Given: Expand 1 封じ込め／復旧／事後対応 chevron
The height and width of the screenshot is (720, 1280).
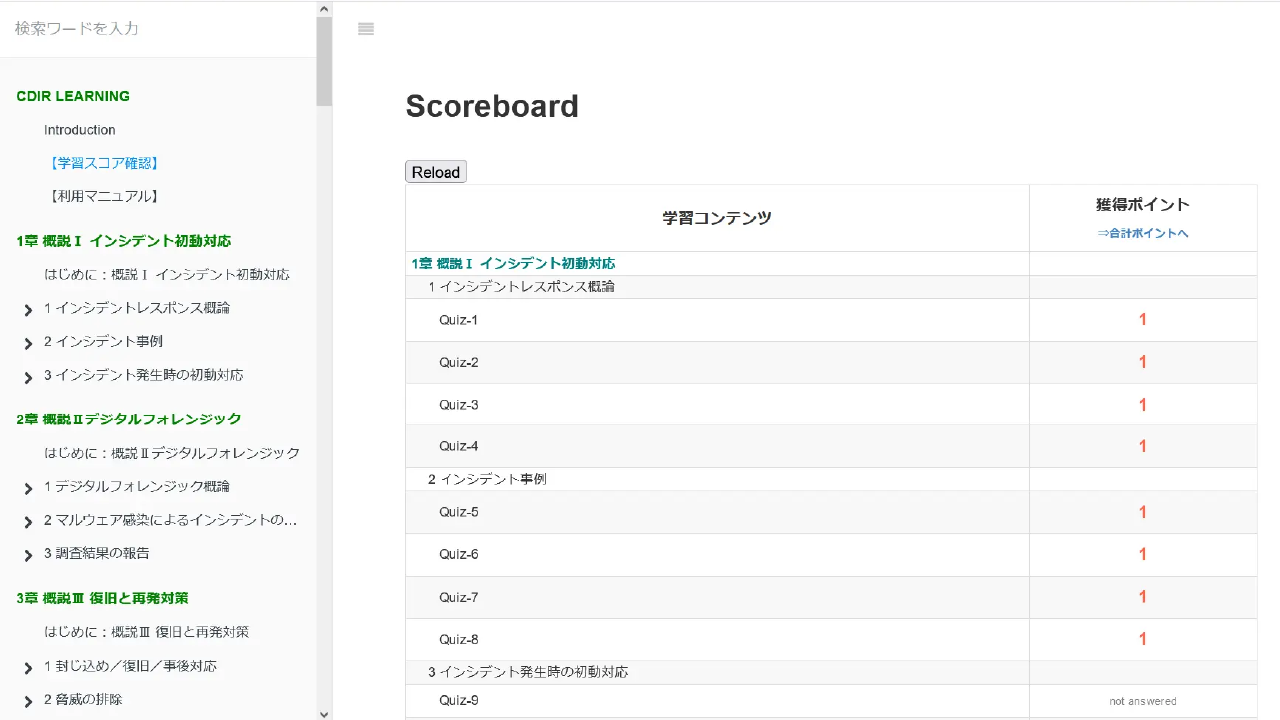Looking at the screenshot, I should click(28, 668).
